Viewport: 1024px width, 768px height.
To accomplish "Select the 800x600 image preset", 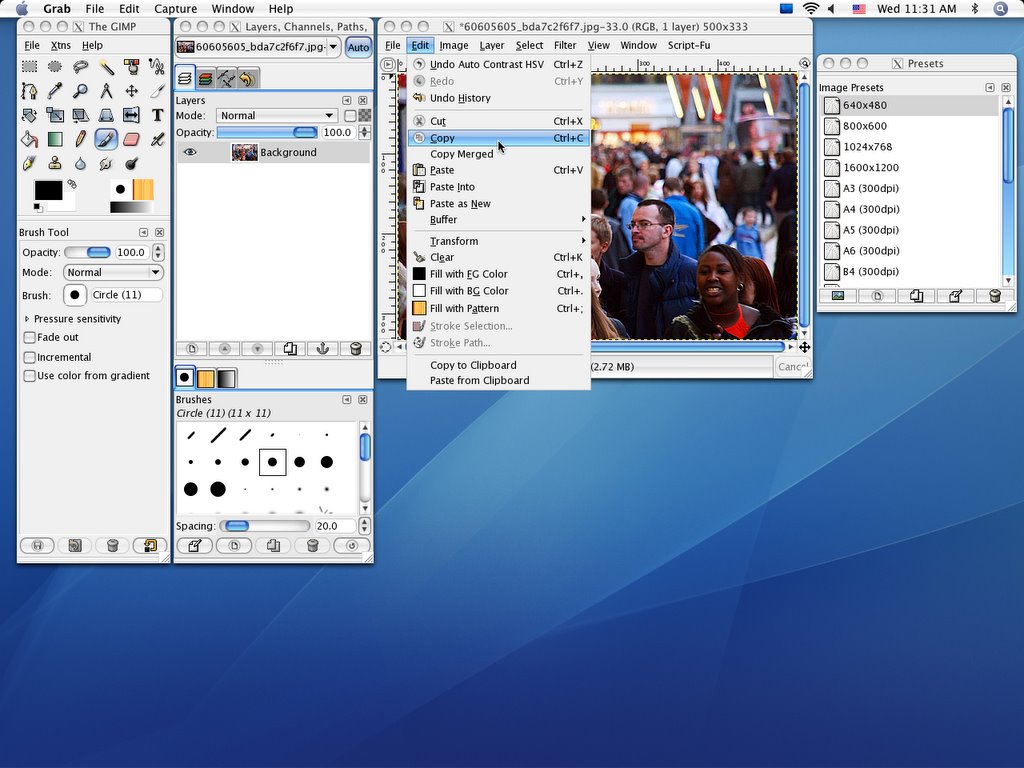I will 864,126.
